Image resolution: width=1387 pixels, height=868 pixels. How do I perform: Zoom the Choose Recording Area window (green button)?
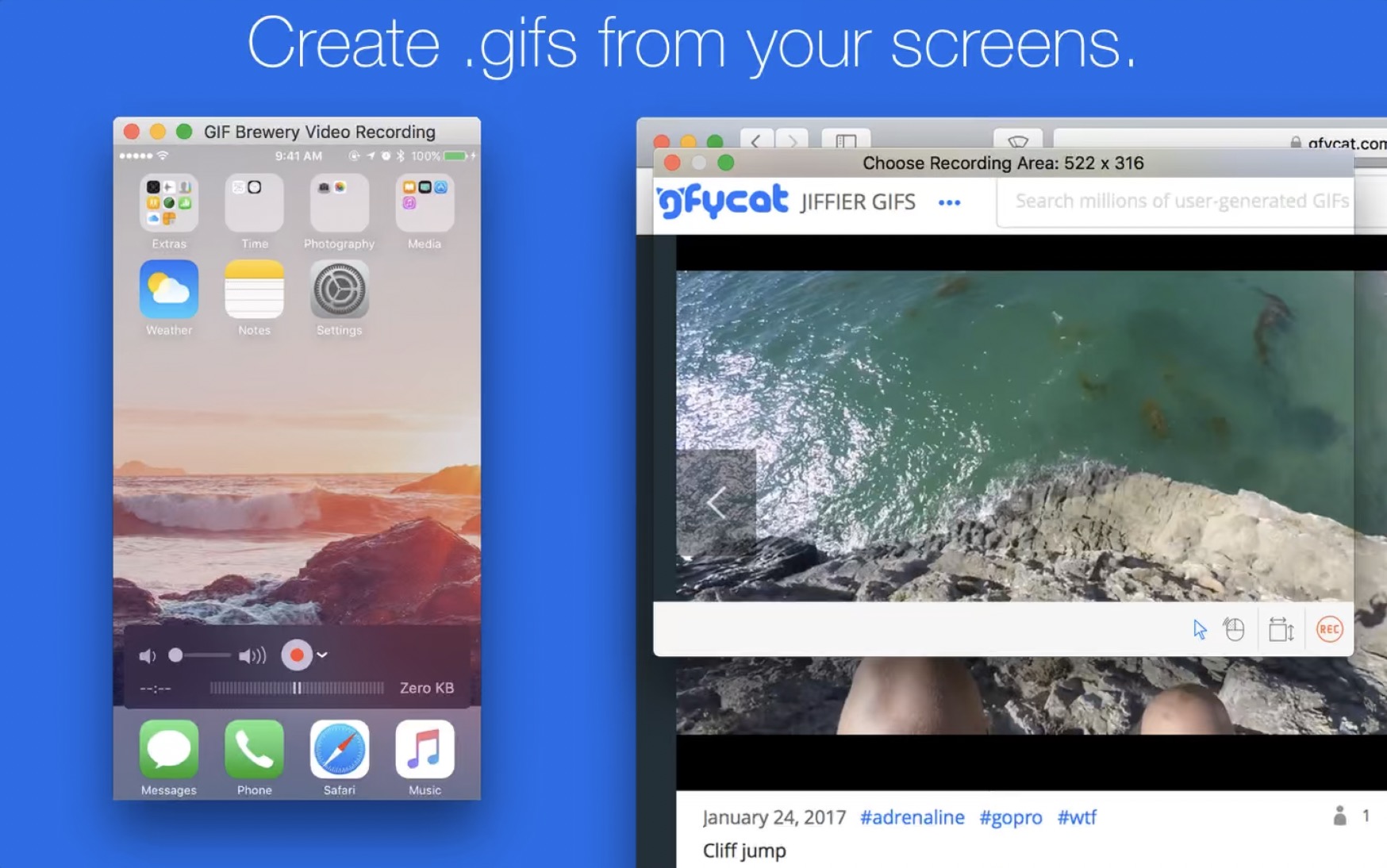(x=726, y=163)
